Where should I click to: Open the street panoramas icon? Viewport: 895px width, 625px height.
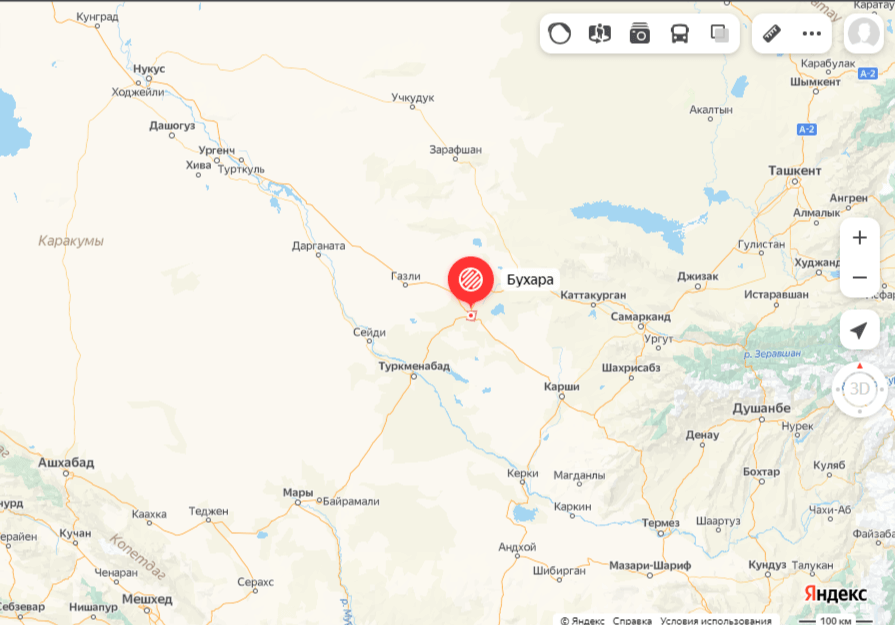click(599, 34)
